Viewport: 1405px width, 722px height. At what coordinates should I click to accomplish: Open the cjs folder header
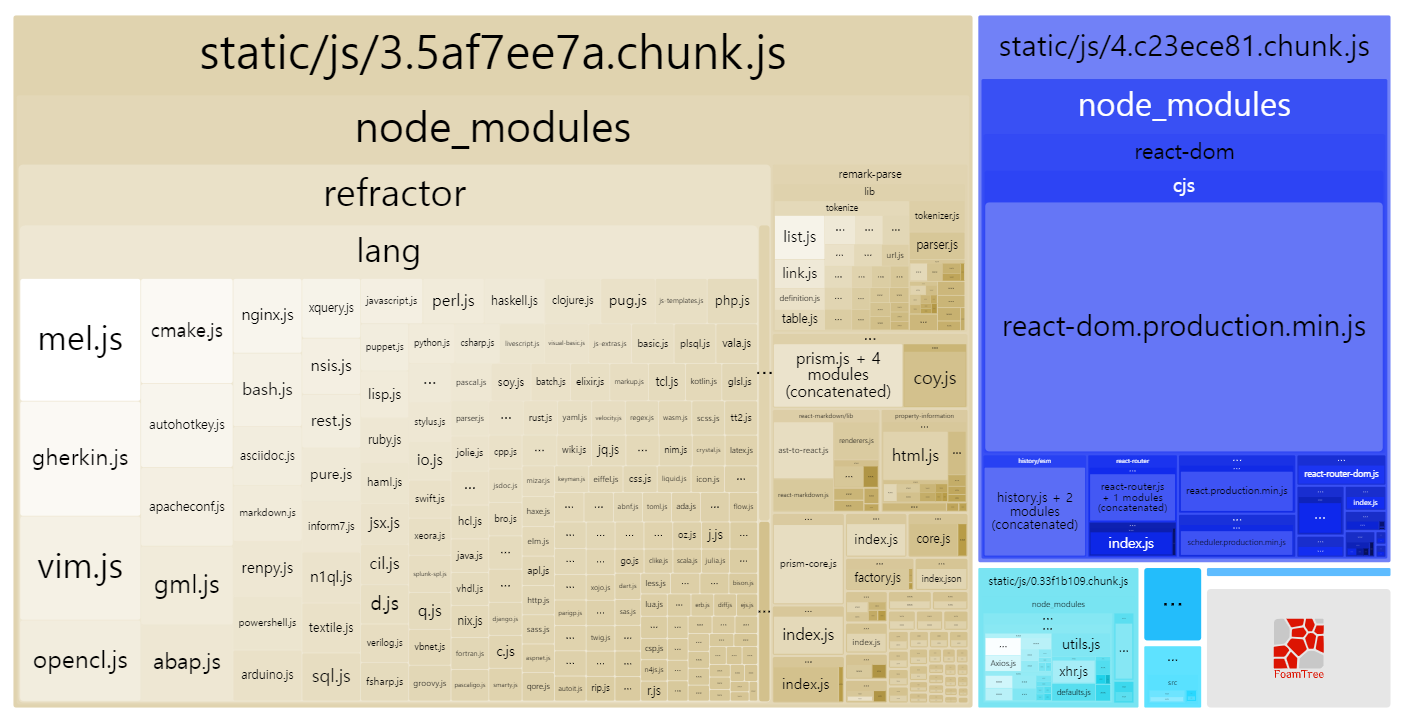click(1184, 186)
